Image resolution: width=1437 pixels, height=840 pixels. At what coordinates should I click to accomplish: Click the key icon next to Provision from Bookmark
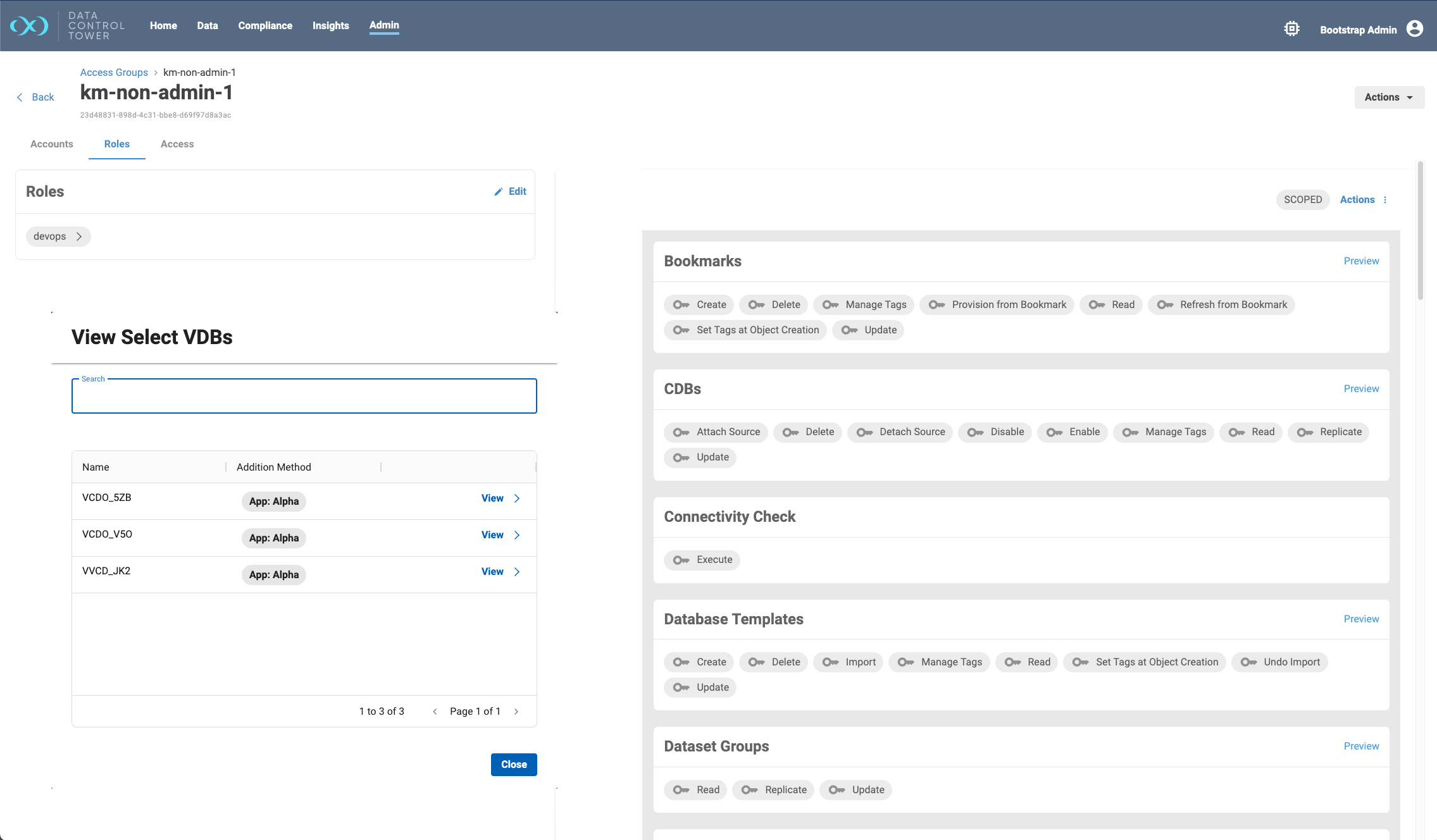tap(937, 304)
